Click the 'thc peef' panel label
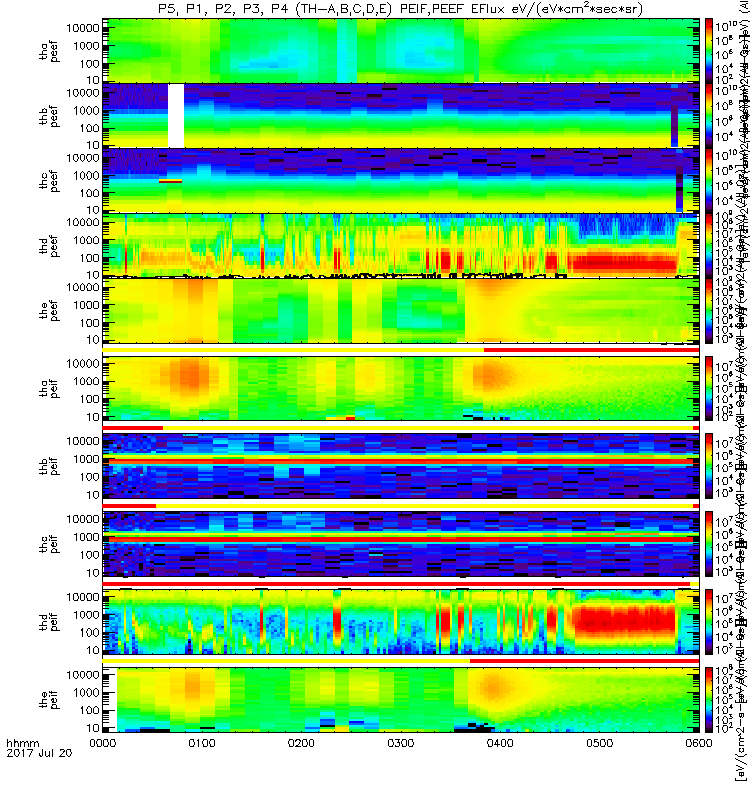750x800 pixels. pyautogui.click(x=49, y=181)
